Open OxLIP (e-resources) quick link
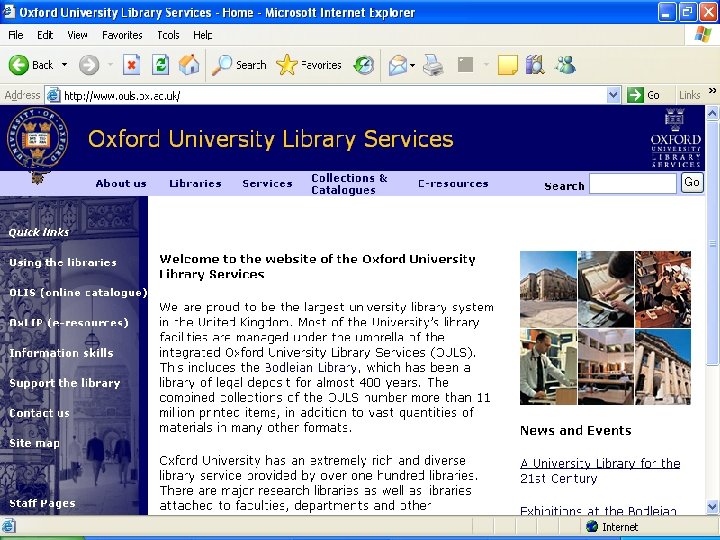This screenshot has width=720, height=540. 69,323
